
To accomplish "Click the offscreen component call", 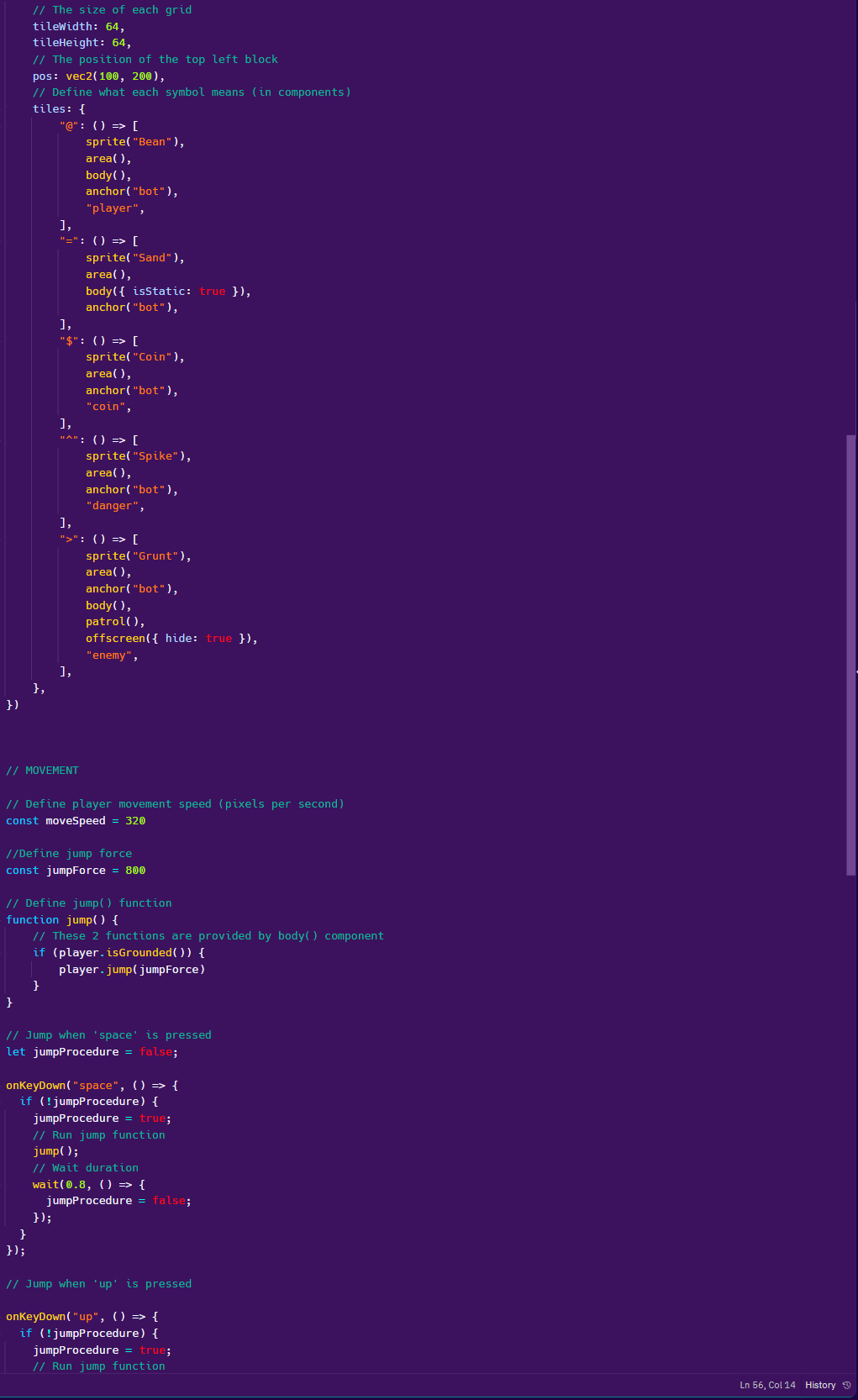I will pyautogui.click(x=115, y=639).
